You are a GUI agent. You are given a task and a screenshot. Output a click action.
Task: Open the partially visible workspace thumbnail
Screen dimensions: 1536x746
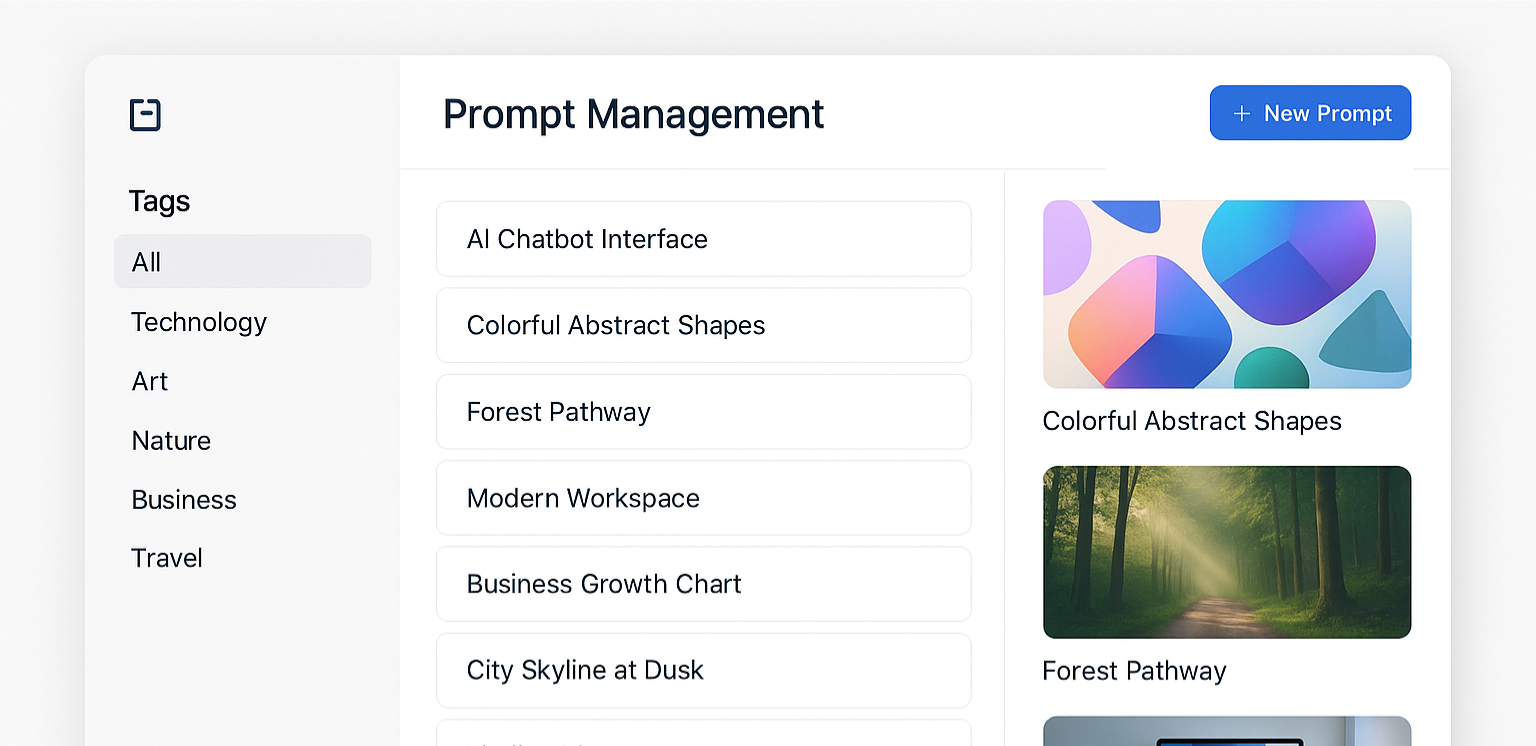1227,731
